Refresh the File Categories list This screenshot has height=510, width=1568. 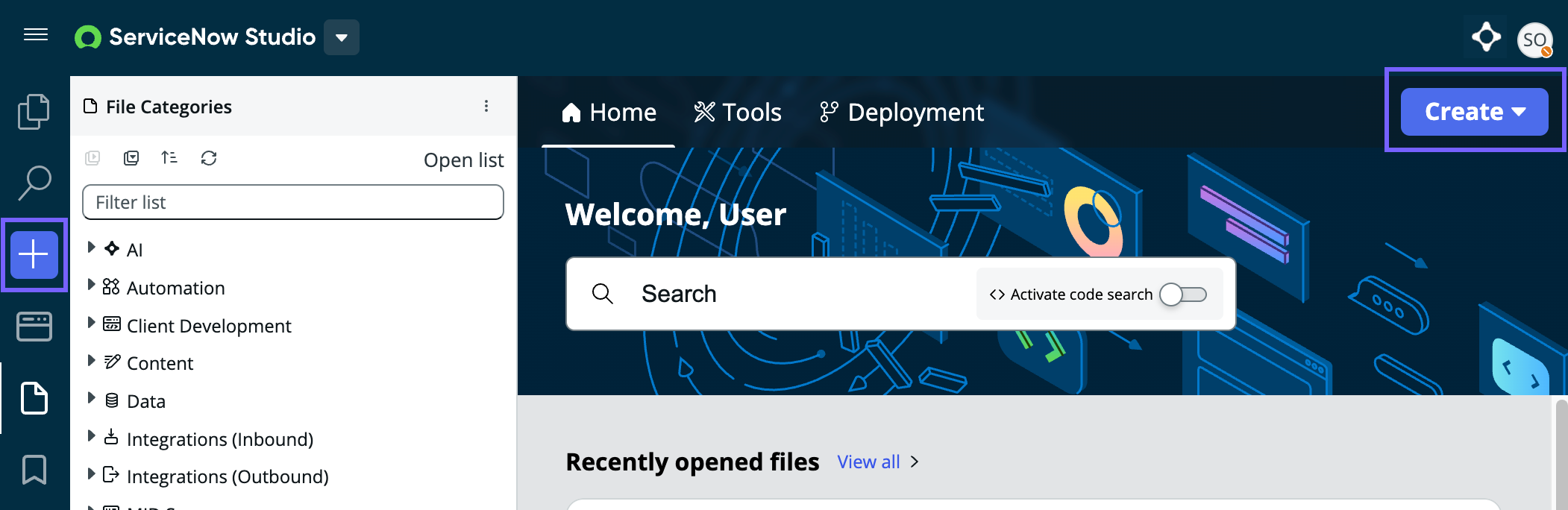209,158
